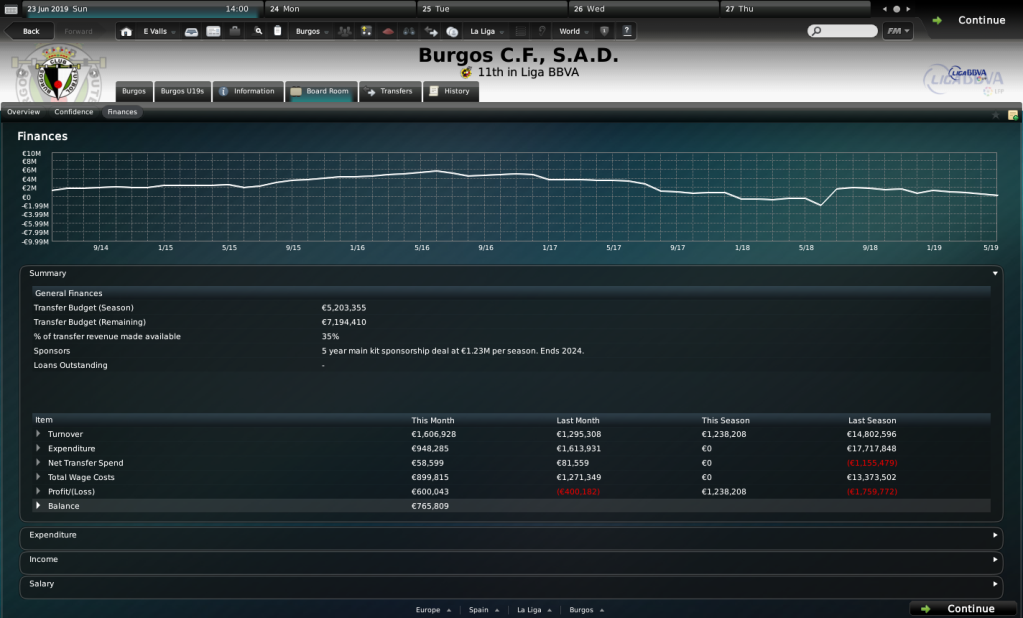
Task: Open the clipboard notes icon
Action: pos(277,31)
